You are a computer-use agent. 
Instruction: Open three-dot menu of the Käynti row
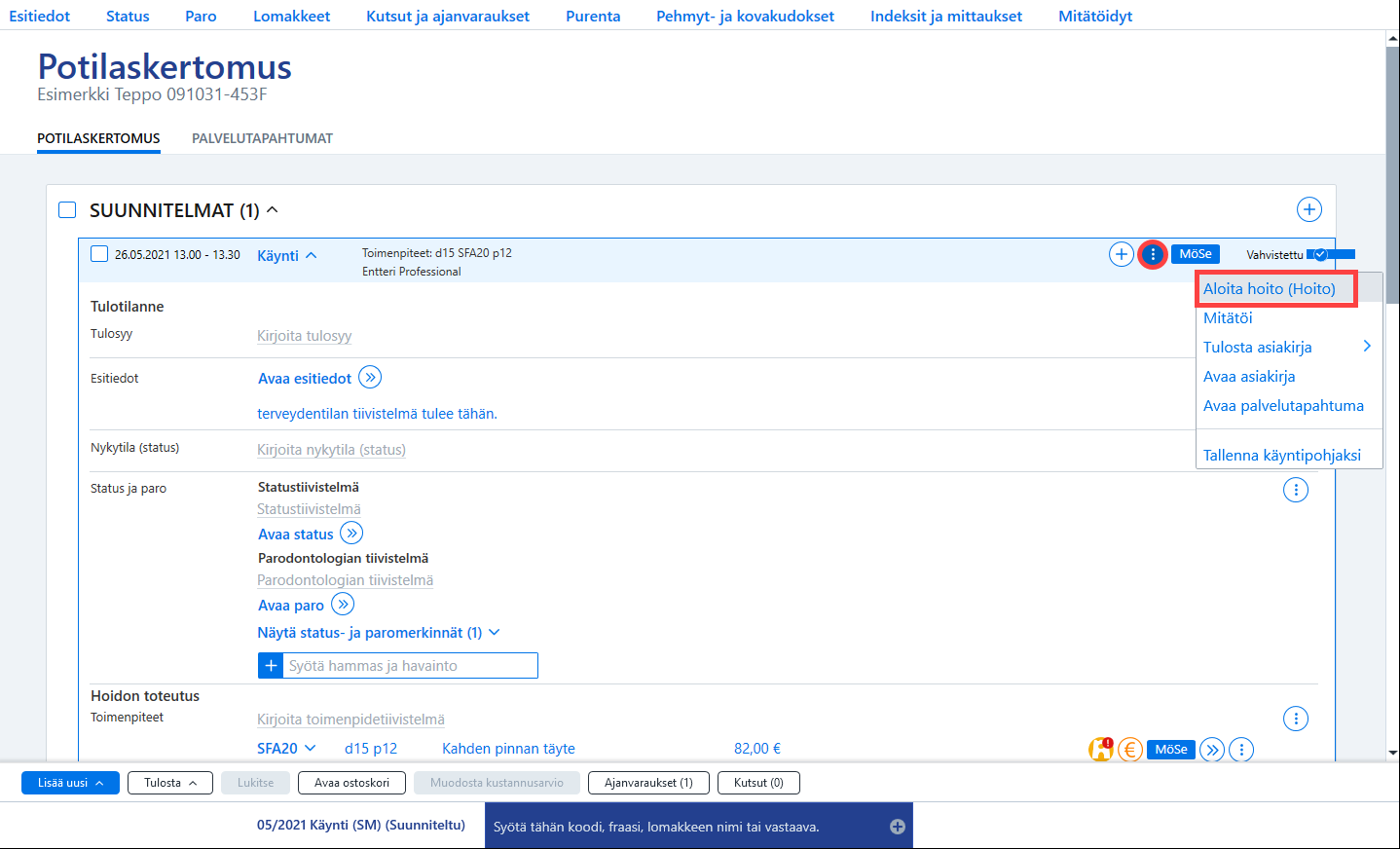[1153, 254]
